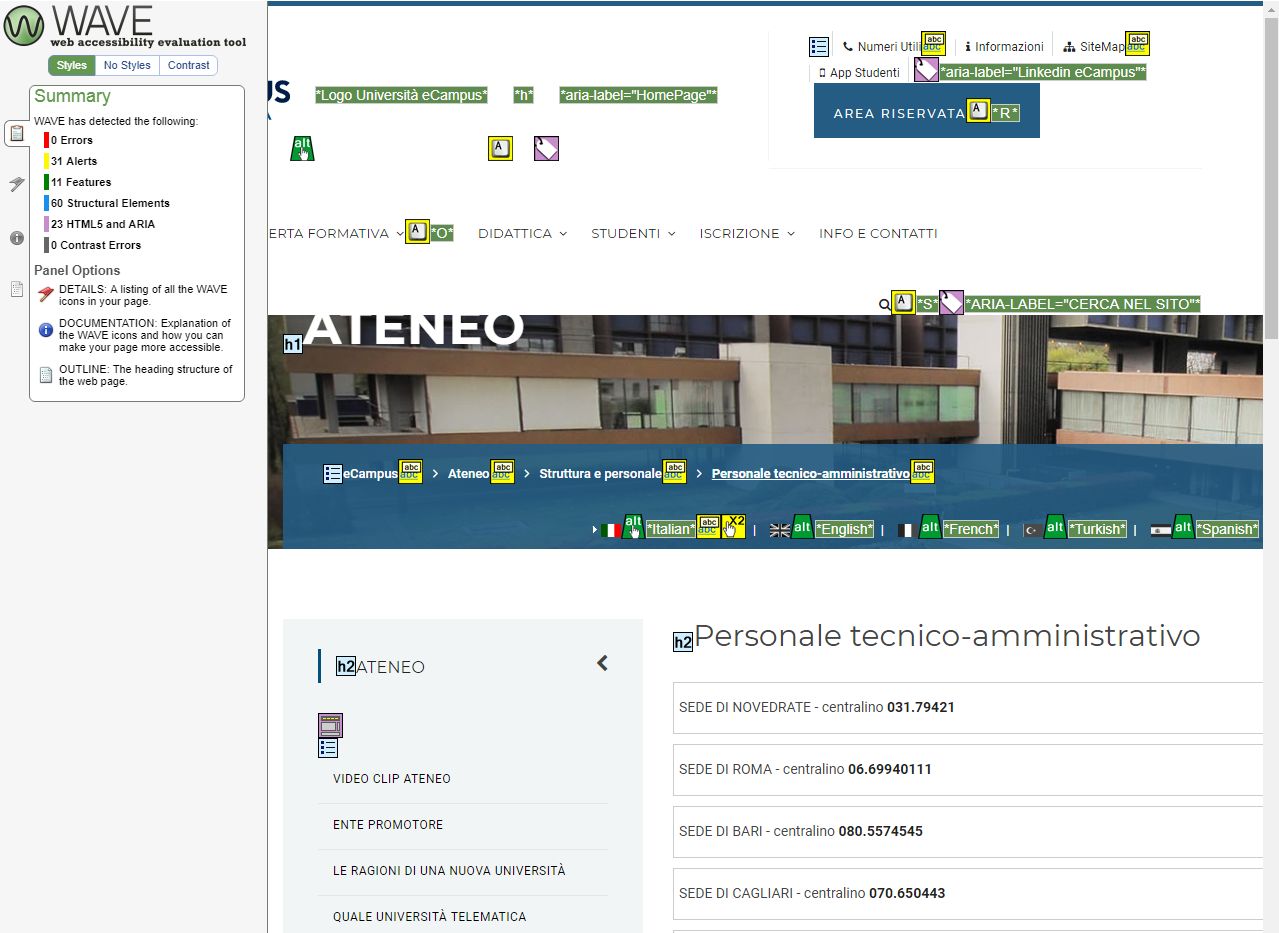Click the WAVE logo icon
The width and height of the screenshot is (1279, 933).
click(24, 26)
